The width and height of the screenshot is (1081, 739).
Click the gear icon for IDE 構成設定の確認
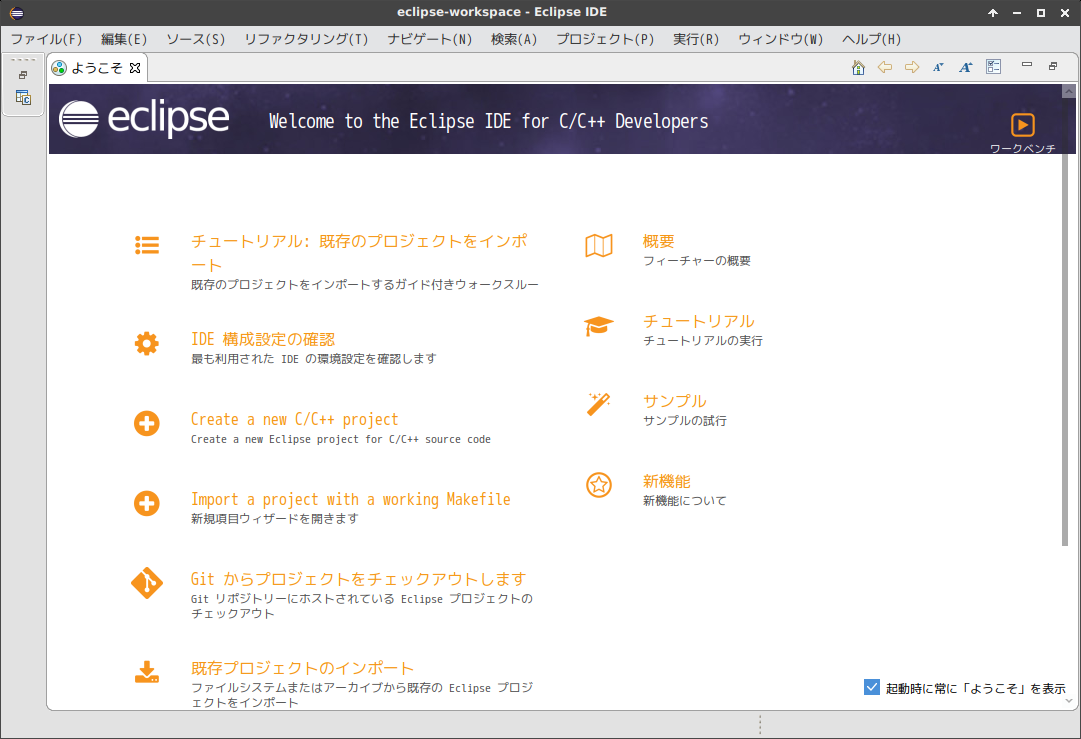147,343
